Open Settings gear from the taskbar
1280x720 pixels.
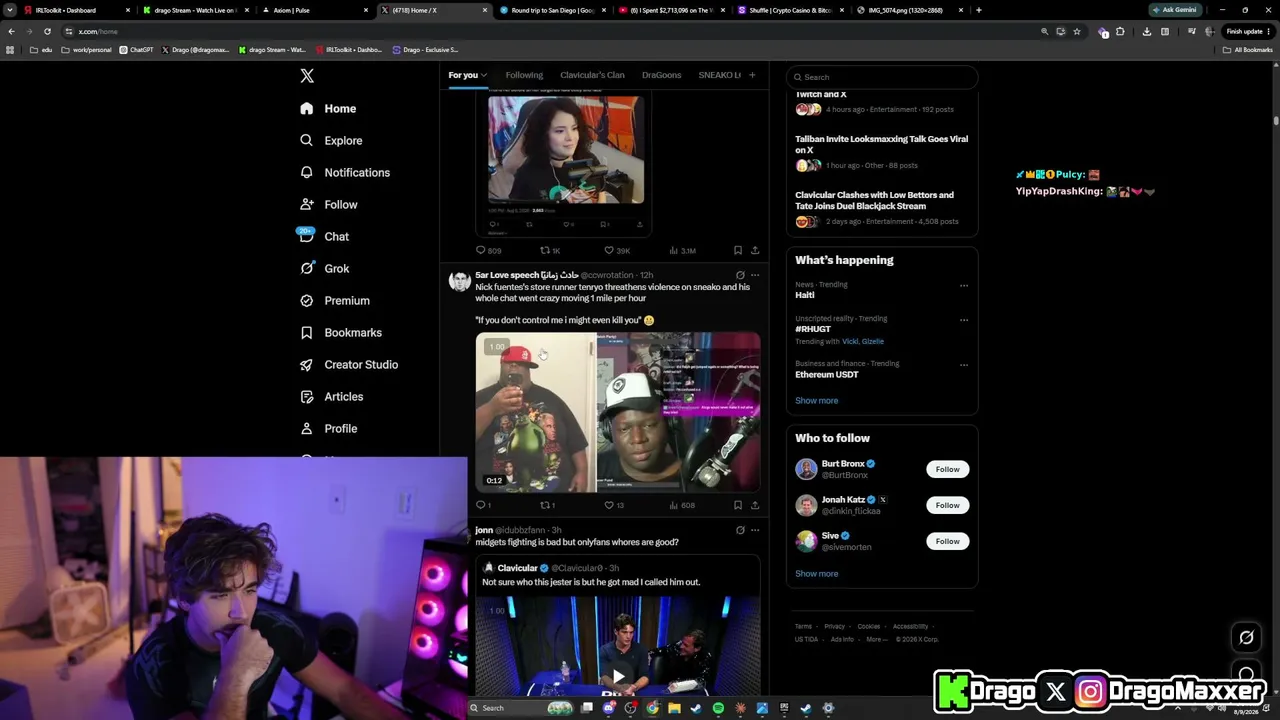(828, 708)
